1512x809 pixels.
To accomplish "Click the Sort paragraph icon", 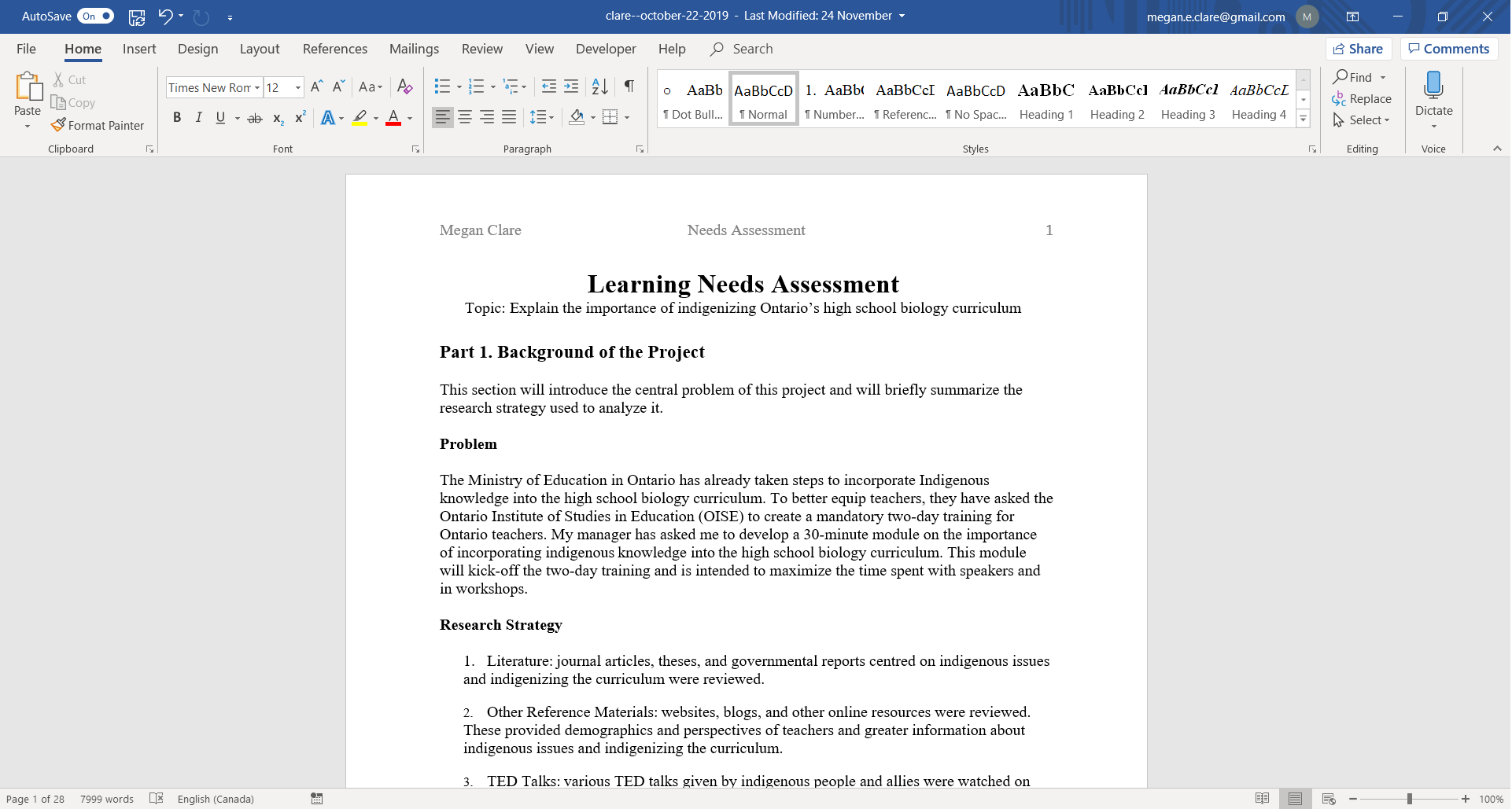I will point(599,86).
